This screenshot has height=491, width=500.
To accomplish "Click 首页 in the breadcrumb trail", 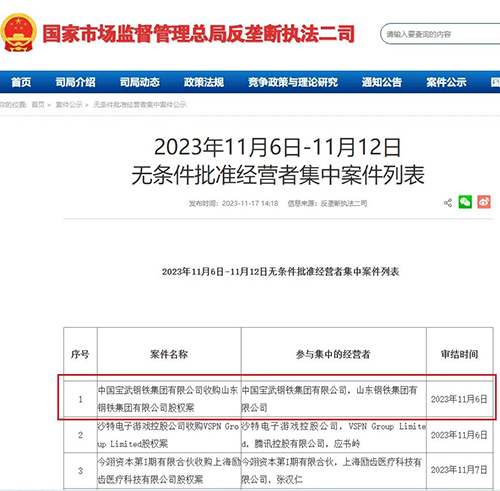I will click(38, 105).
